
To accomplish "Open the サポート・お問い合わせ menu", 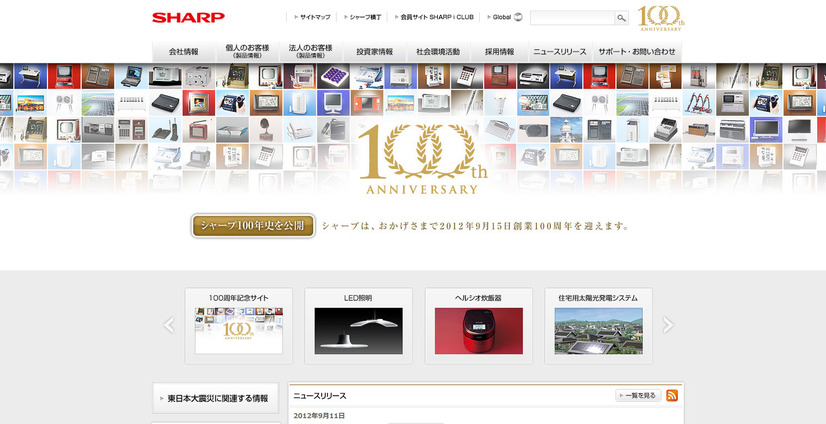I will coord(637,52).
